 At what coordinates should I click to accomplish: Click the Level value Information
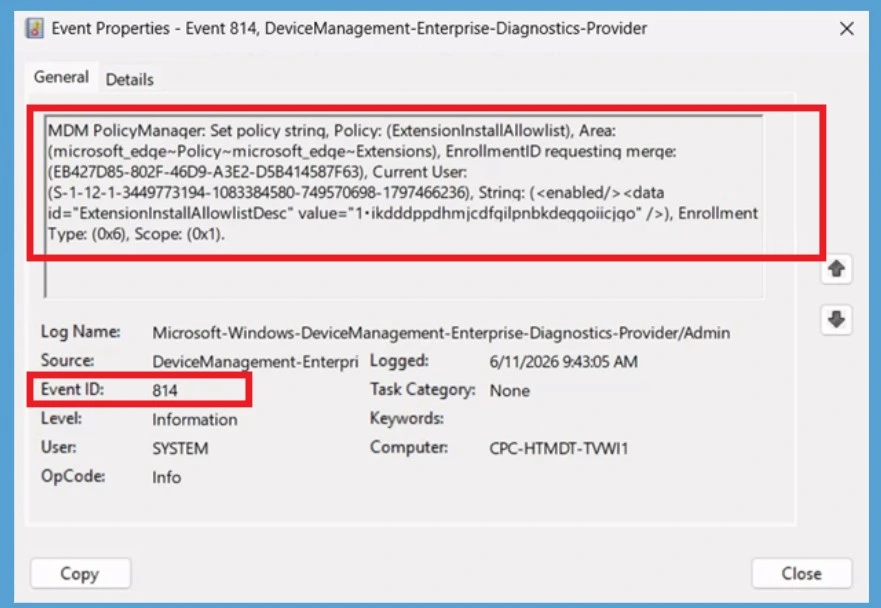pos(194,419)
